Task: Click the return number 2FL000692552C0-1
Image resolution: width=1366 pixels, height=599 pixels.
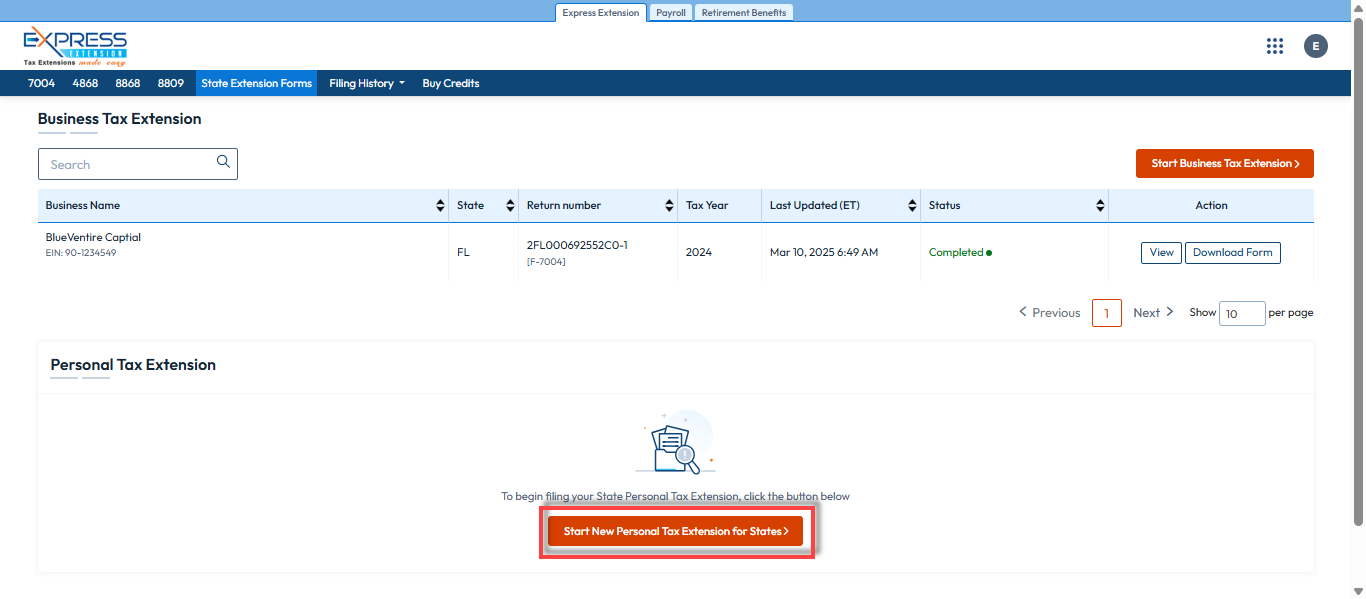Action: pos(577,245)
